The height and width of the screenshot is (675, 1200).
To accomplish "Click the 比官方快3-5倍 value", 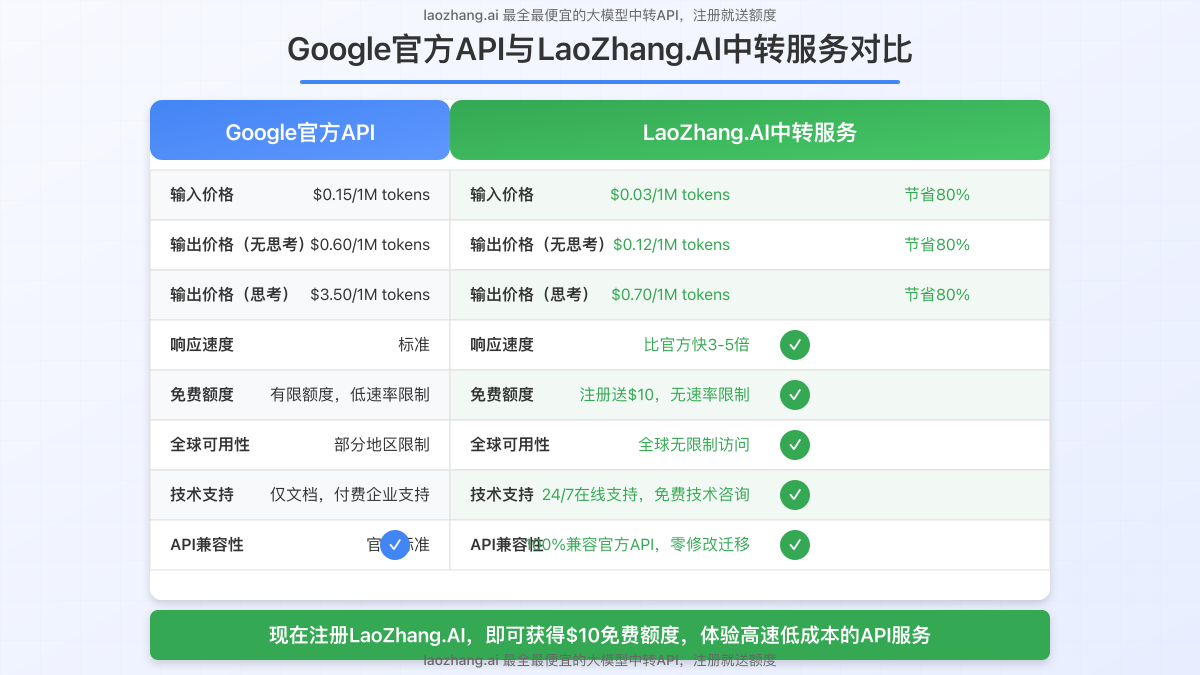I will (697, 345).
